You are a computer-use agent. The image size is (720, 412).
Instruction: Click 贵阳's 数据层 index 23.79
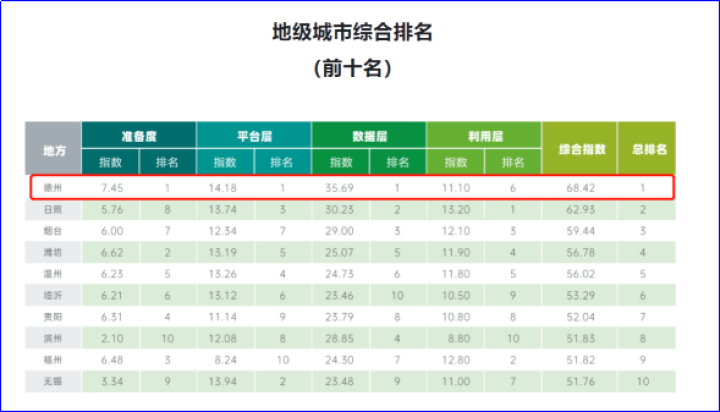[339, 317]
